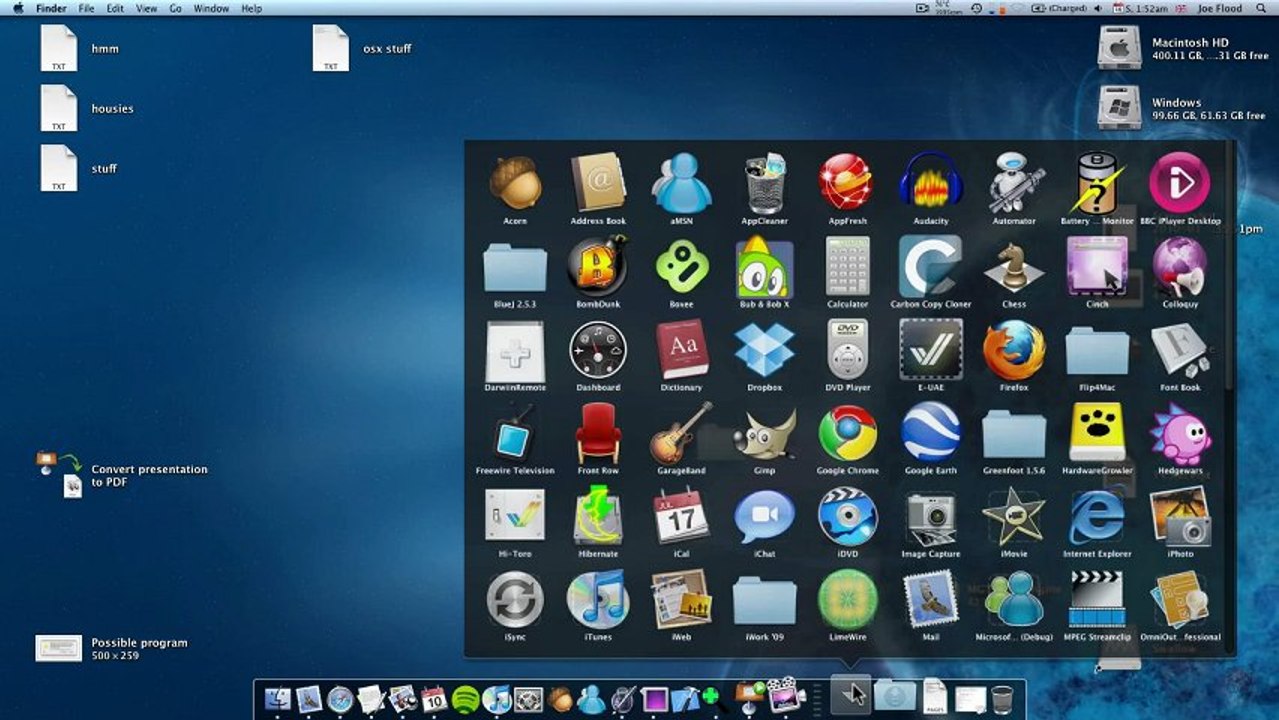Screen dimensions: 1279x720
Task: Open the Finder menu in menu bar
Action: pos(51,8)
